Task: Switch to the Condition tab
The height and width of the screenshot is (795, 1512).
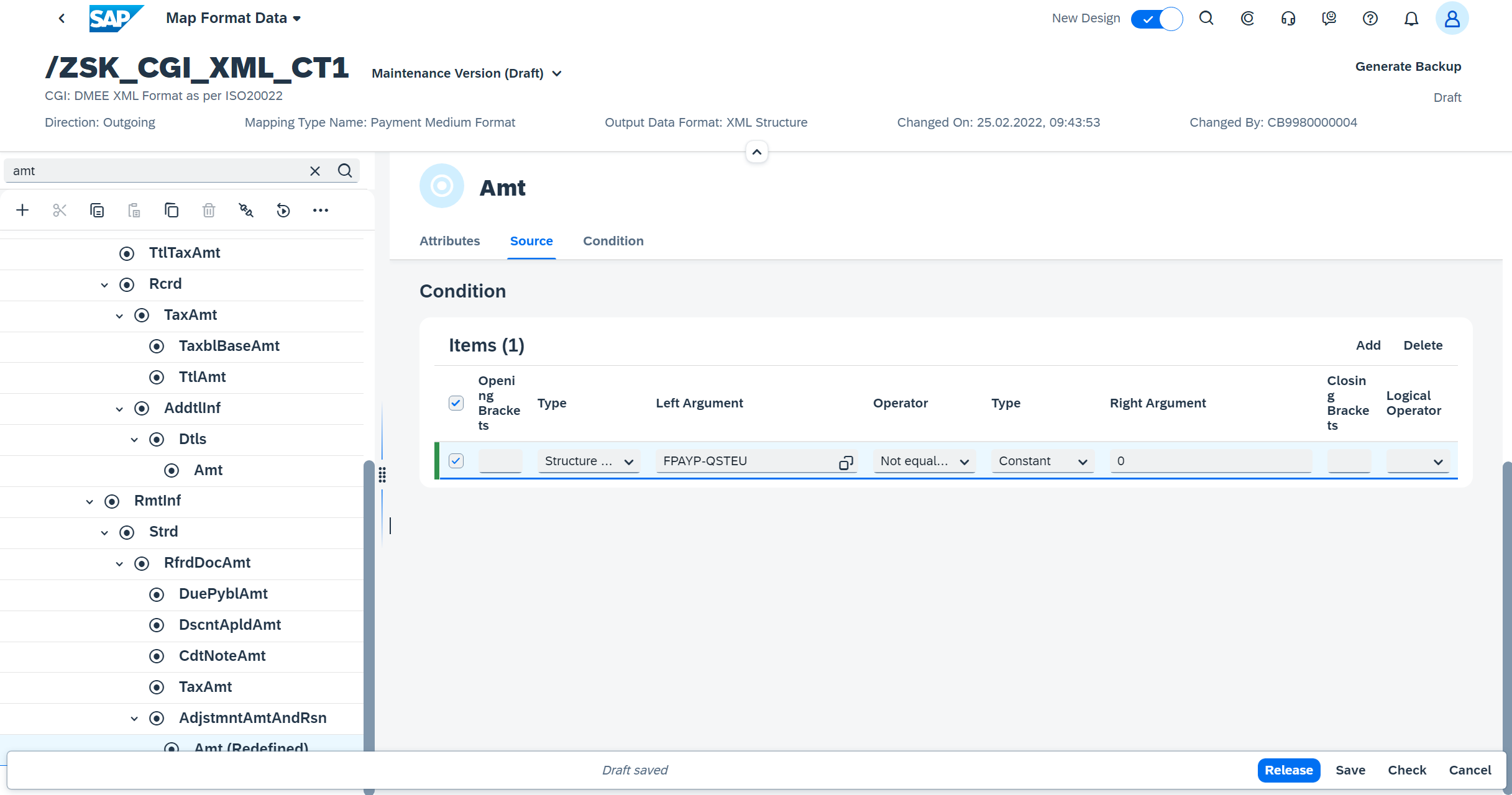Action: point(613,241)
